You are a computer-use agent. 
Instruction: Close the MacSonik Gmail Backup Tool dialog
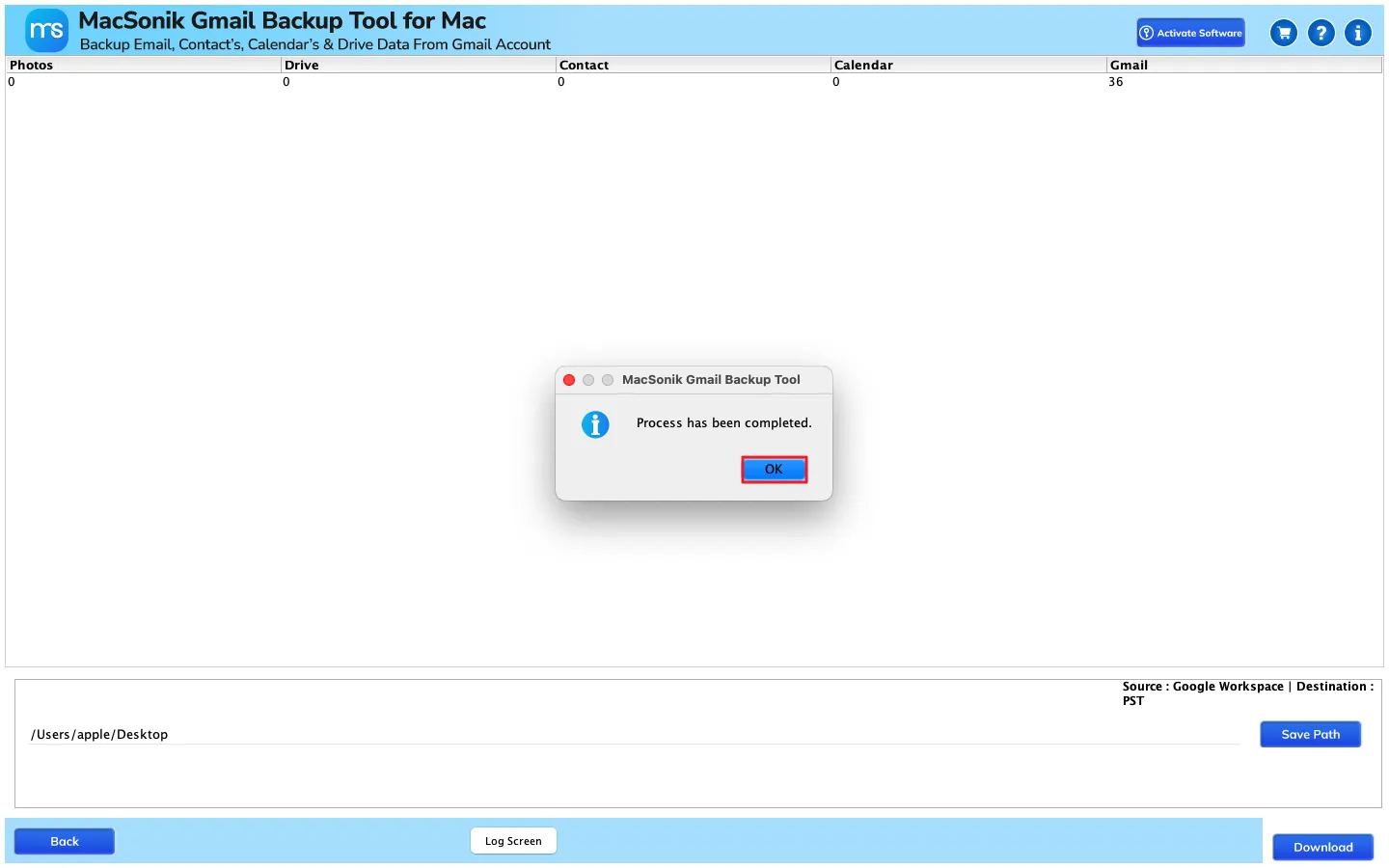tap(569, 380)
